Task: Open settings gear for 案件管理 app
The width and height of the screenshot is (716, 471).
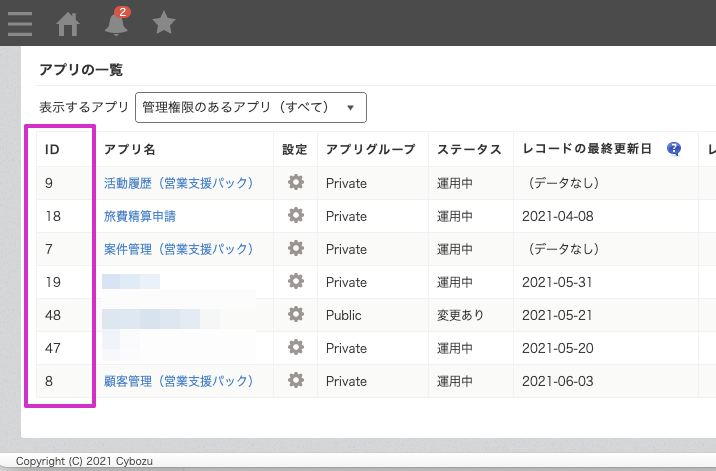Action: [x=295, y=248]
